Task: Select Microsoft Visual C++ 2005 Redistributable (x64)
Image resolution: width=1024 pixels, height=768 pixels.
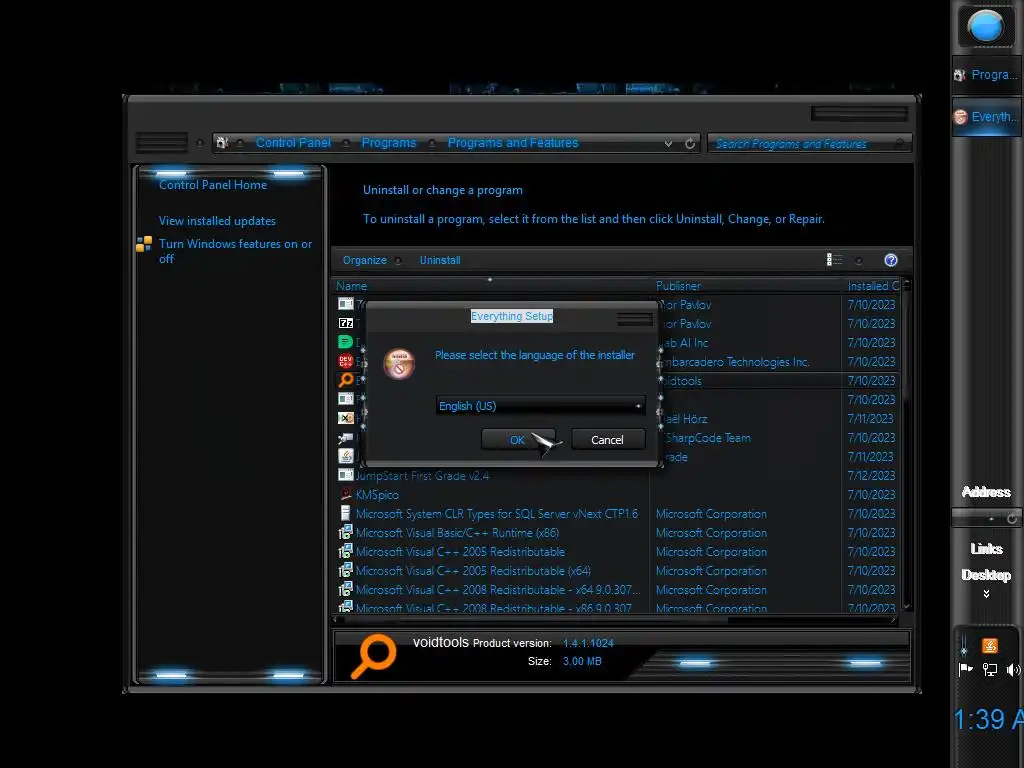Action: point(473,570)
